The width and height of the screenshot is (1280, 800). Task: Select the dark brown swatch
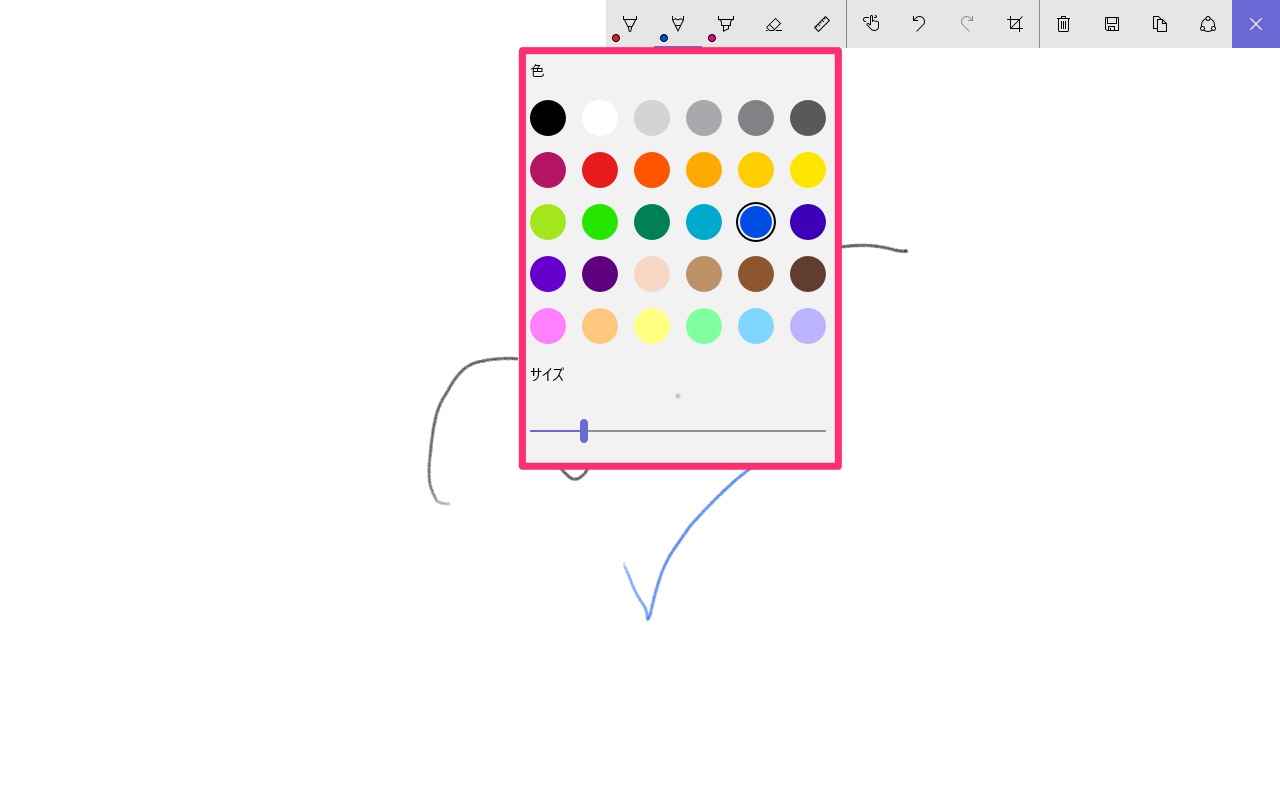pyautogui.click(x=808, y=274)
